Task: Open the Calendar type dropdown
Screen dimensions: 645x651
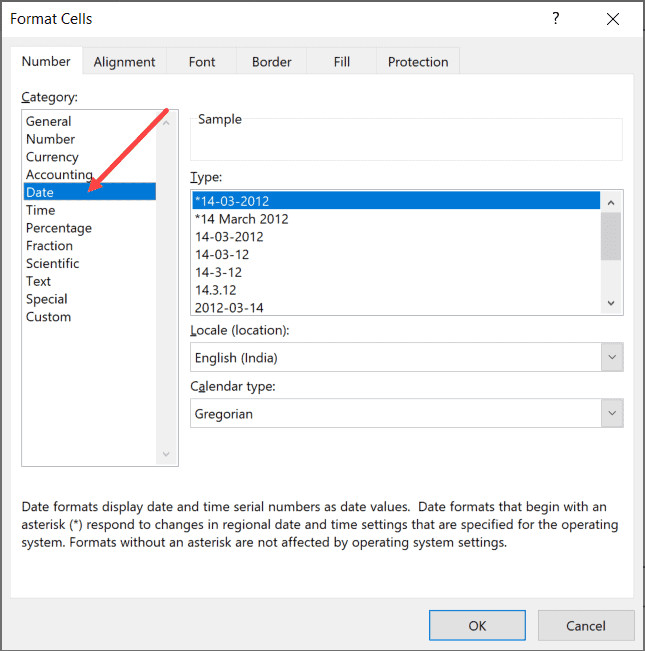Action: pos(611,413)
